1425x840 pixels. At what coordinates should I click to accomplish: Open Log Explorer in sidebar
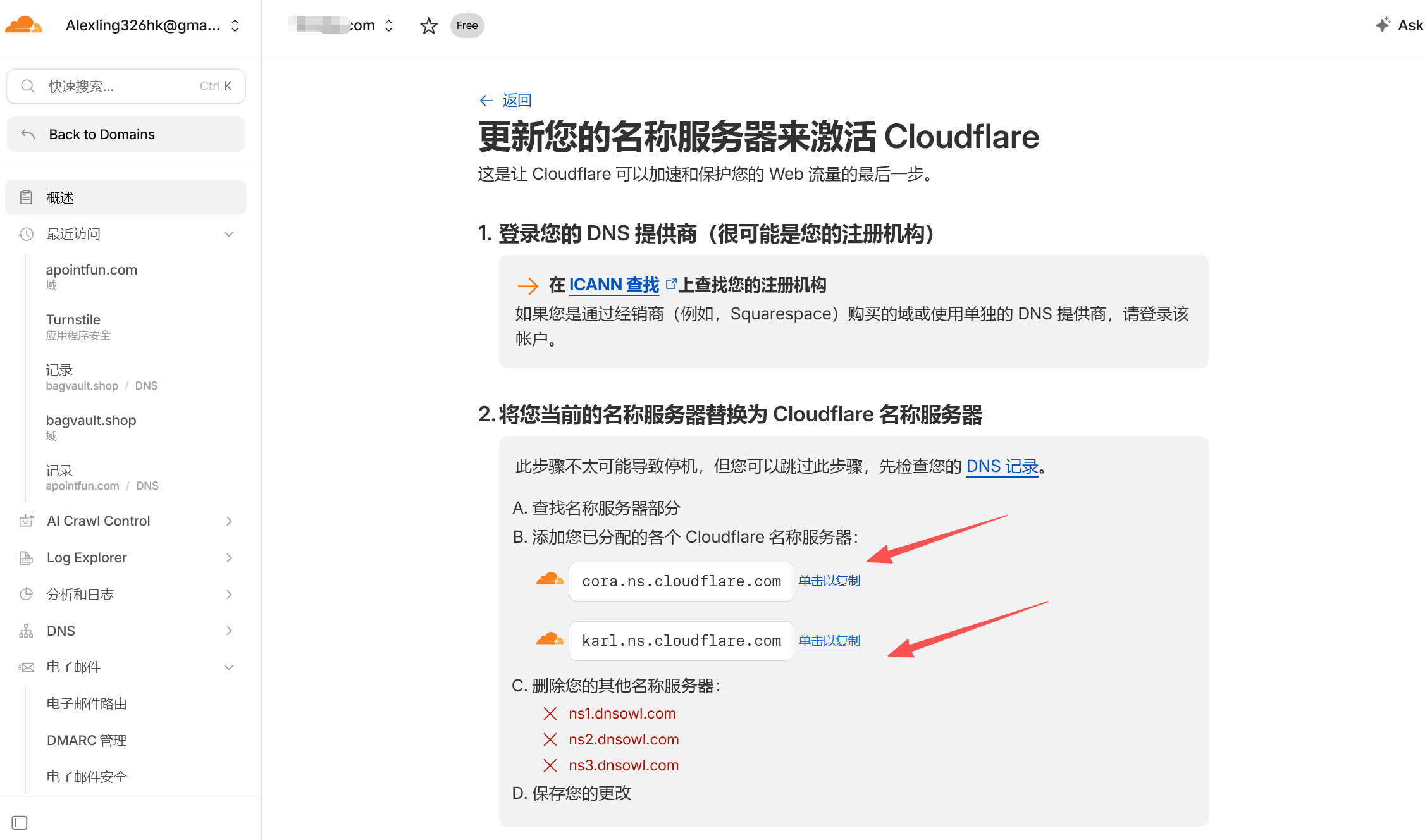click(x=87, y=557)
